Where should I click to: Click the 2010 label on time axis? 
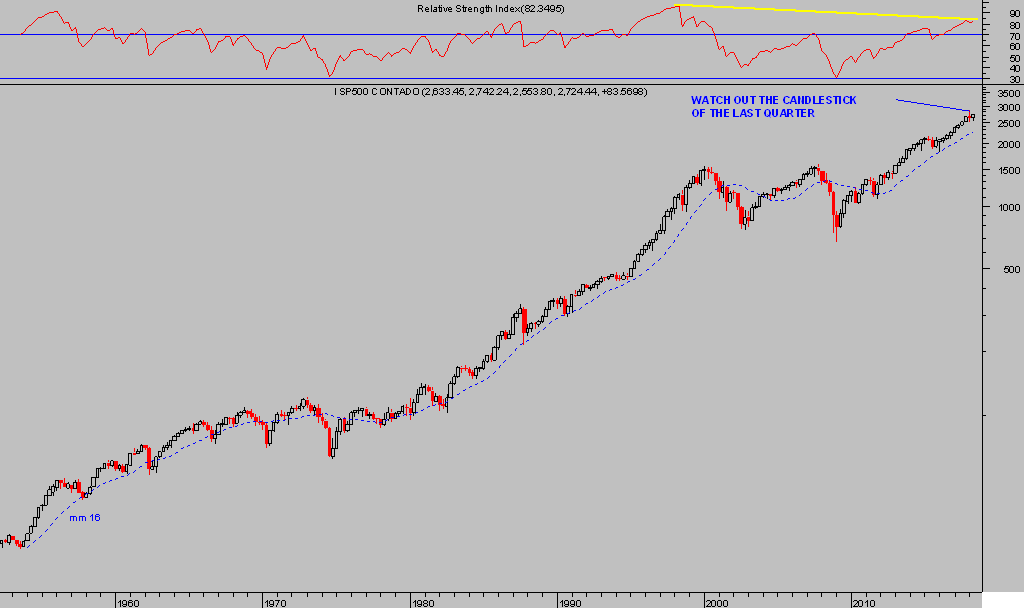pyautogui.click(x=863, y=603)
